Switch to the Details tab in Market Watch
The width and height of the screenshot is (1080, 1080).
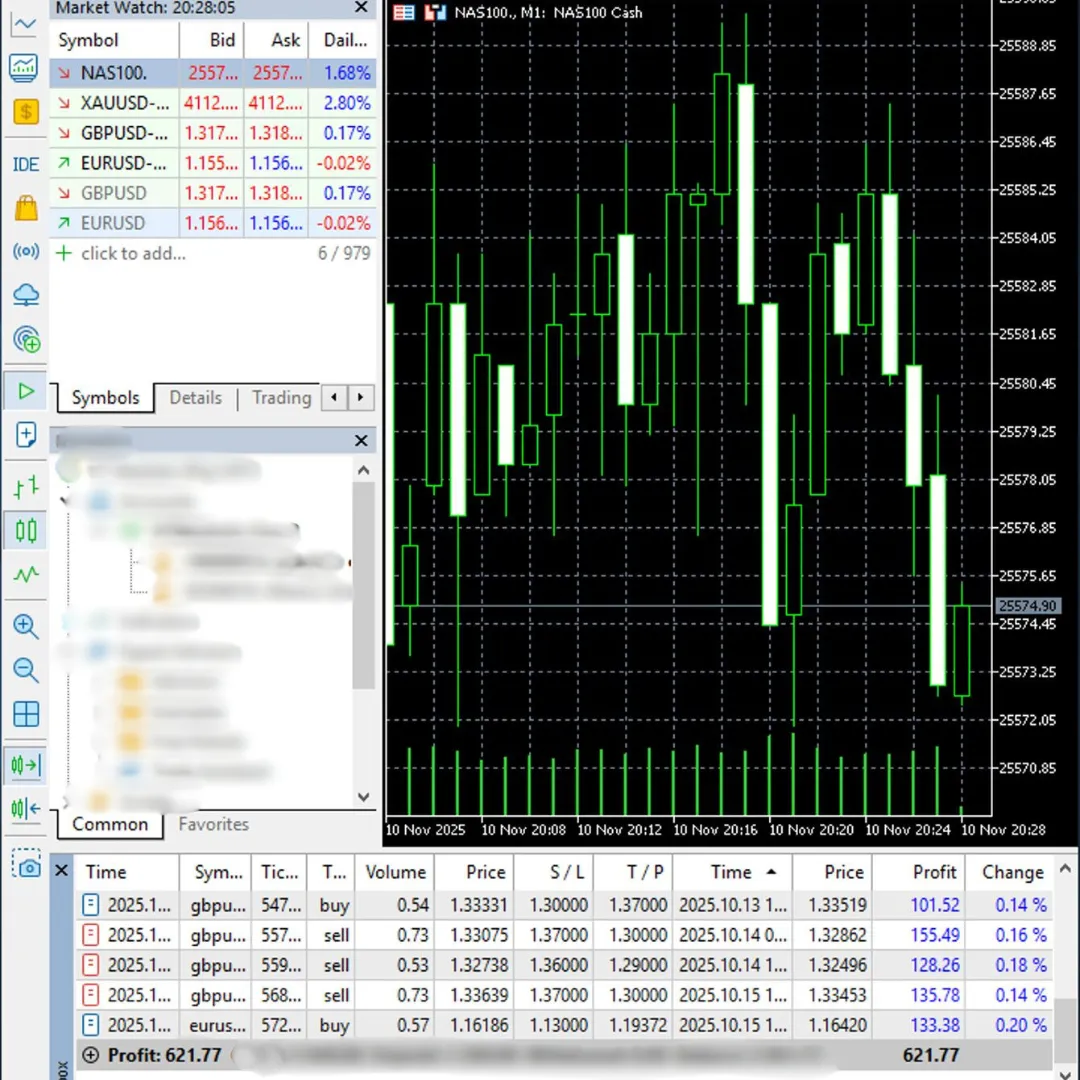195,398
